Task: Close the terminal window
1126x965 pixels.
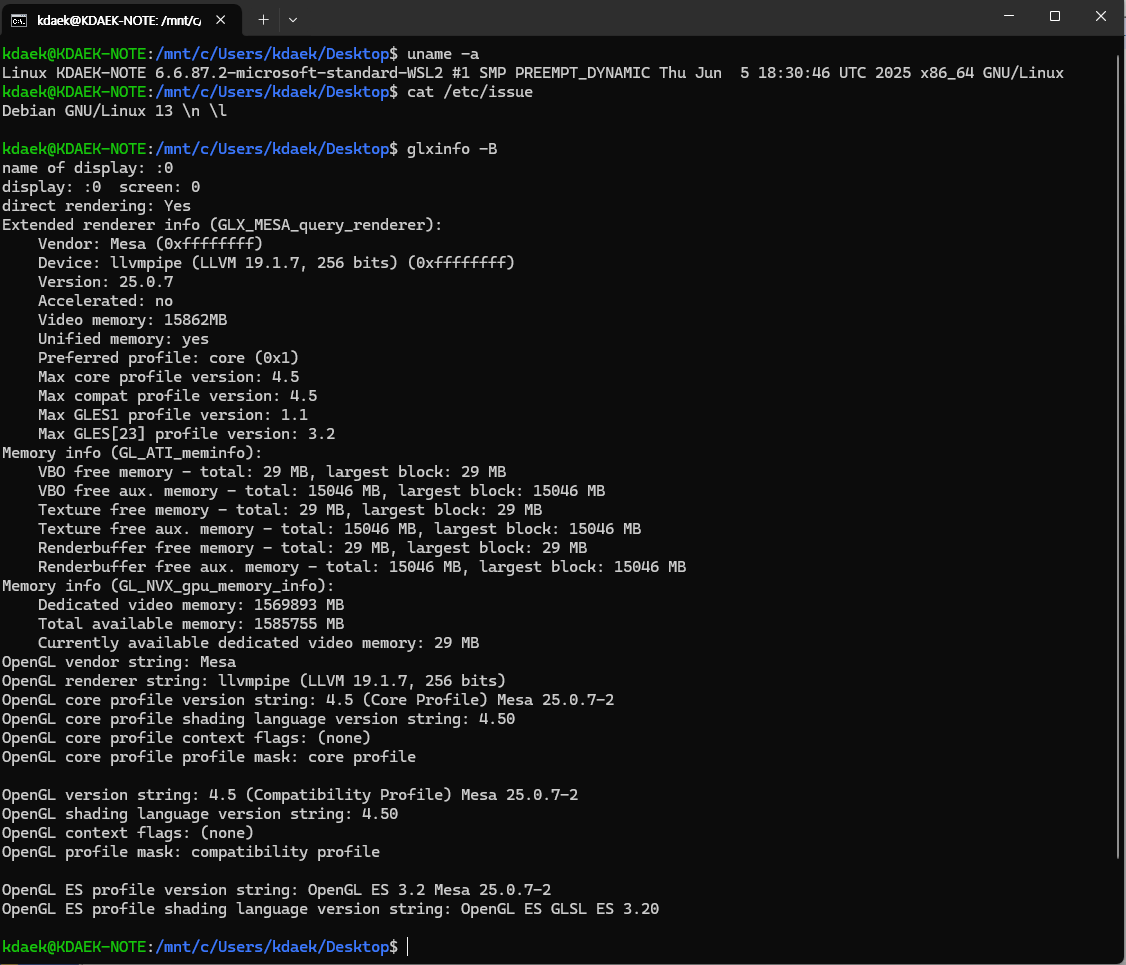Action: [1101, 16]
